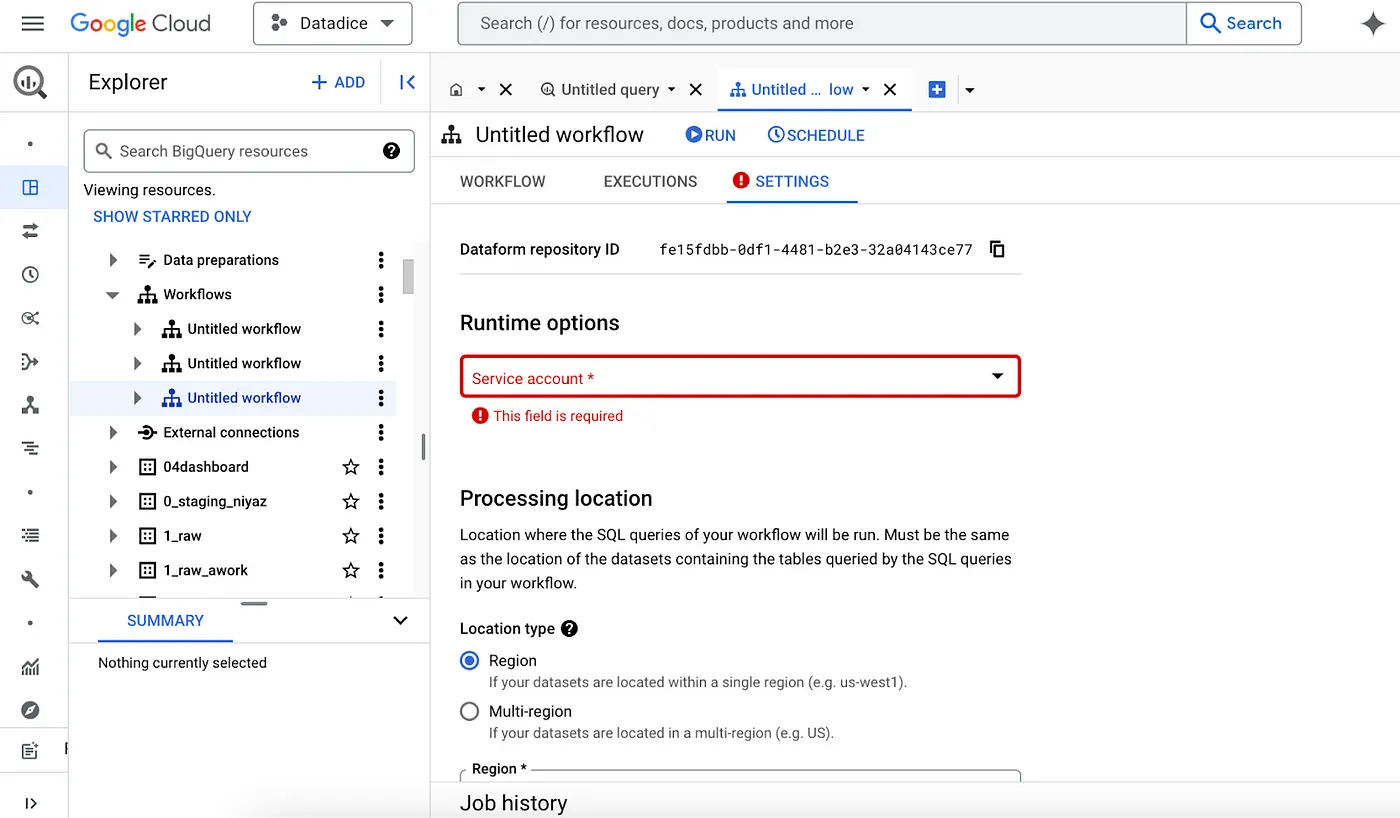
Task: Toggle SHOW STARRED ONLY filter
Action: [172, 216]
